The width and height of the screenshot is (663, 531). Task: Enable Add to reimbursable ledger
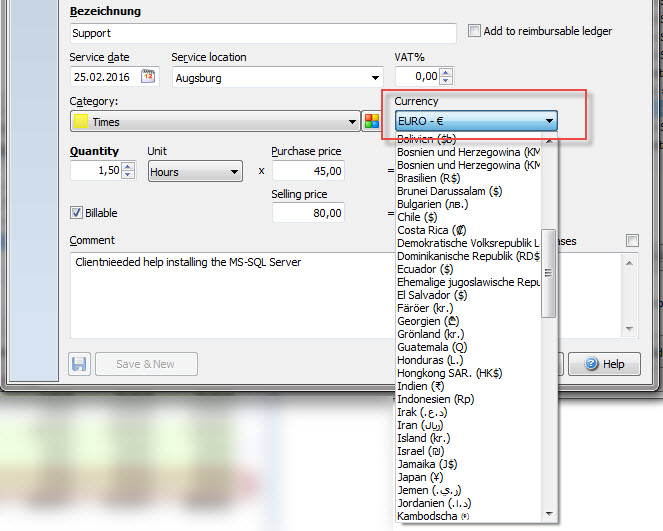click(x=474, y=31)
